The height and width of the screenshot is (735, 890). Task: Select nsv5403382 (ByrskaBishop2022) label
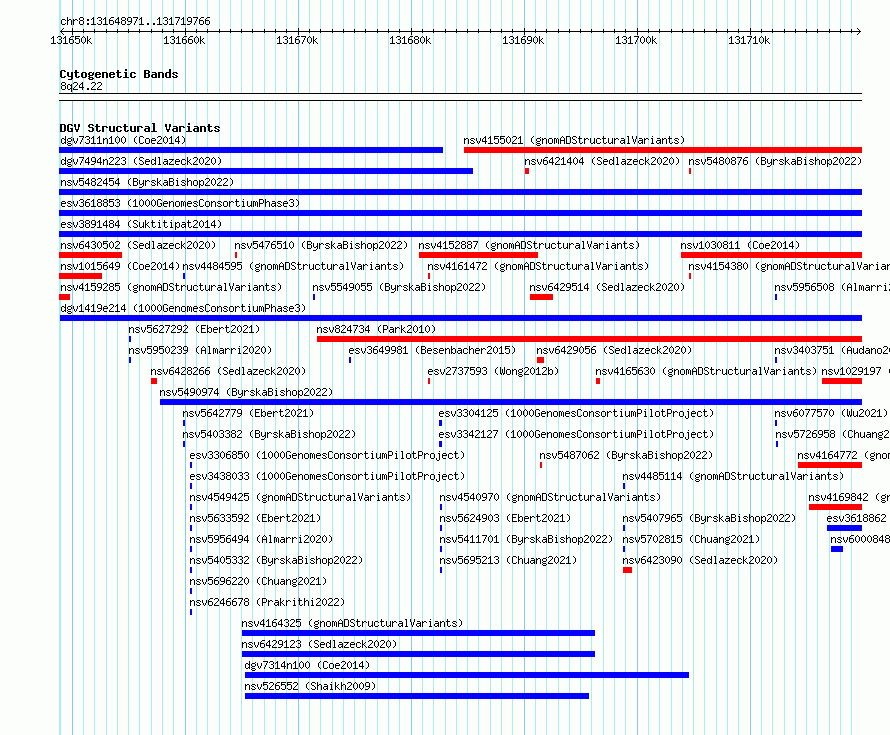pyautogui.click(x=269, y=434)
